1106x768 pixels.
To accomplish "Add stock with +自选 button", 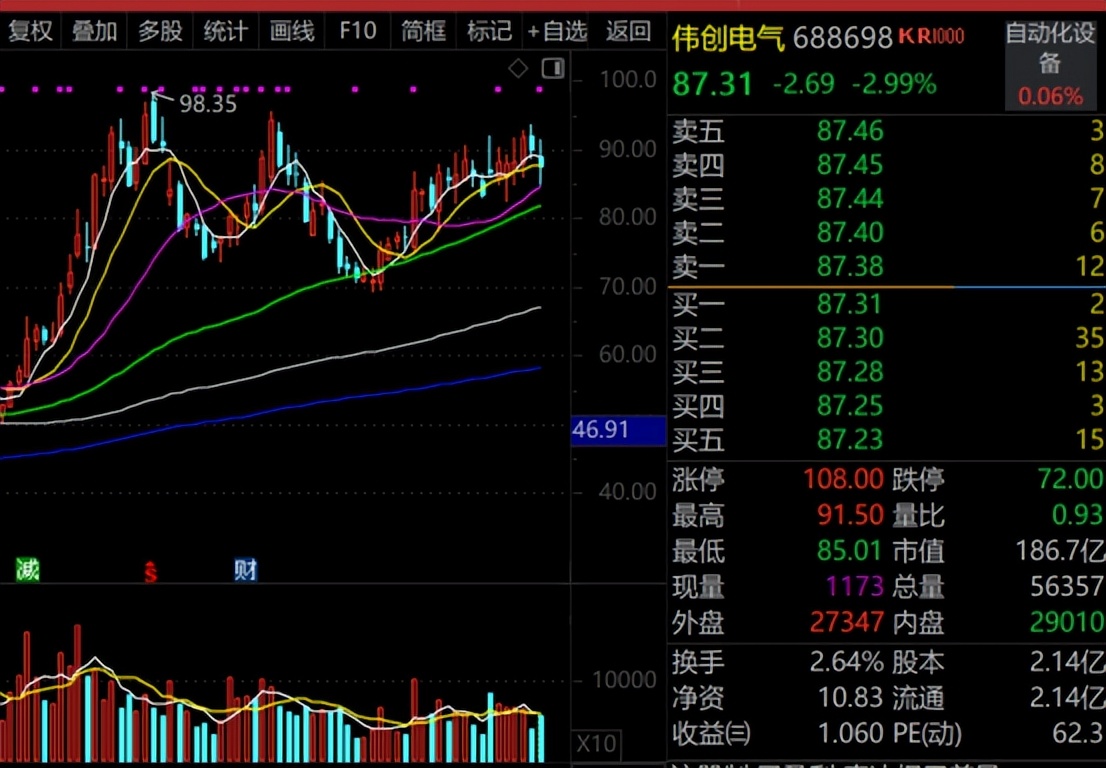I will tap(557, 31).
